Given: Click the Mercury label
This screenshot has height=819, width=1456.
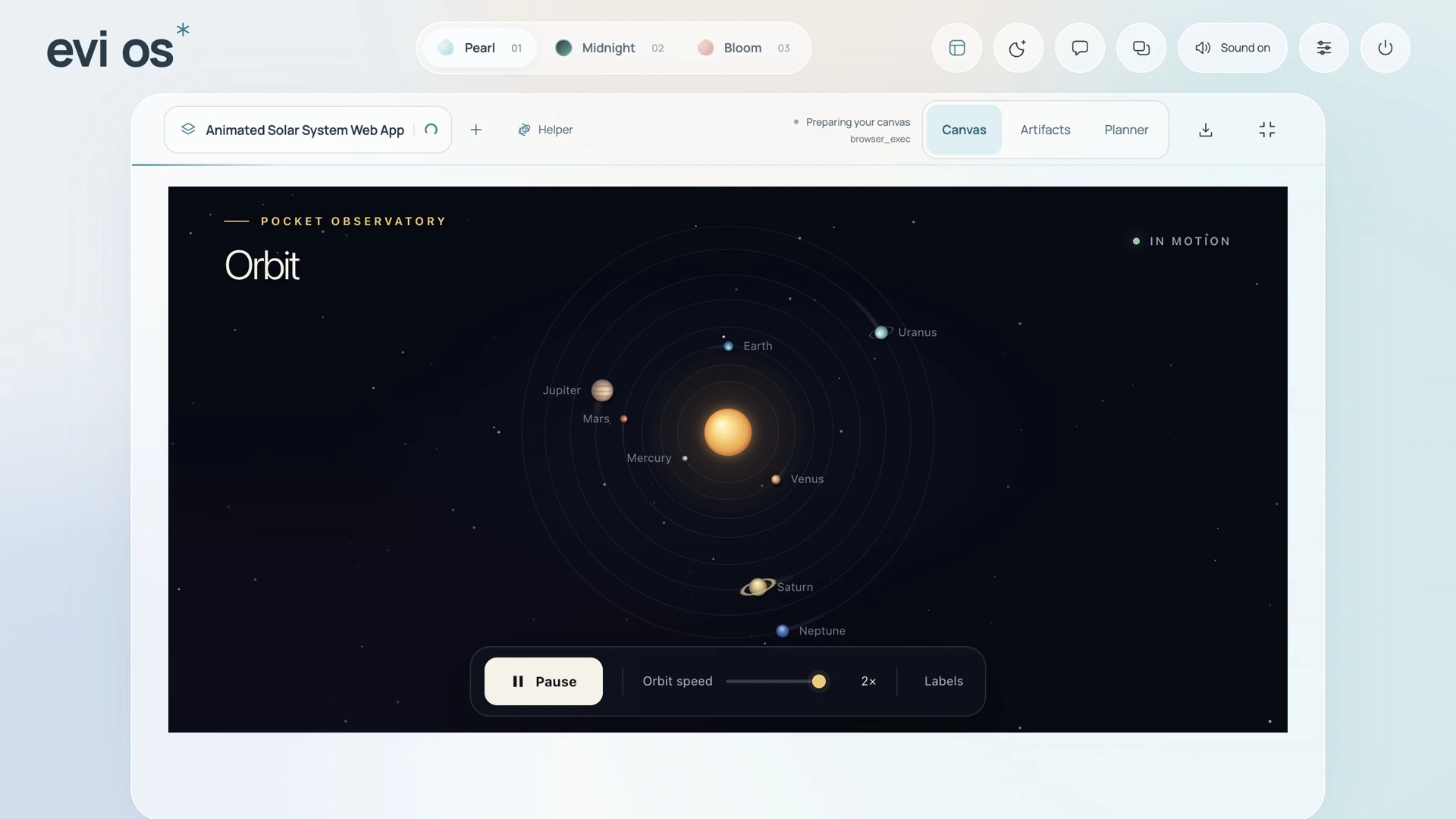Looking at the screenshot, I should pyautogui.click(x=649, y=458).
